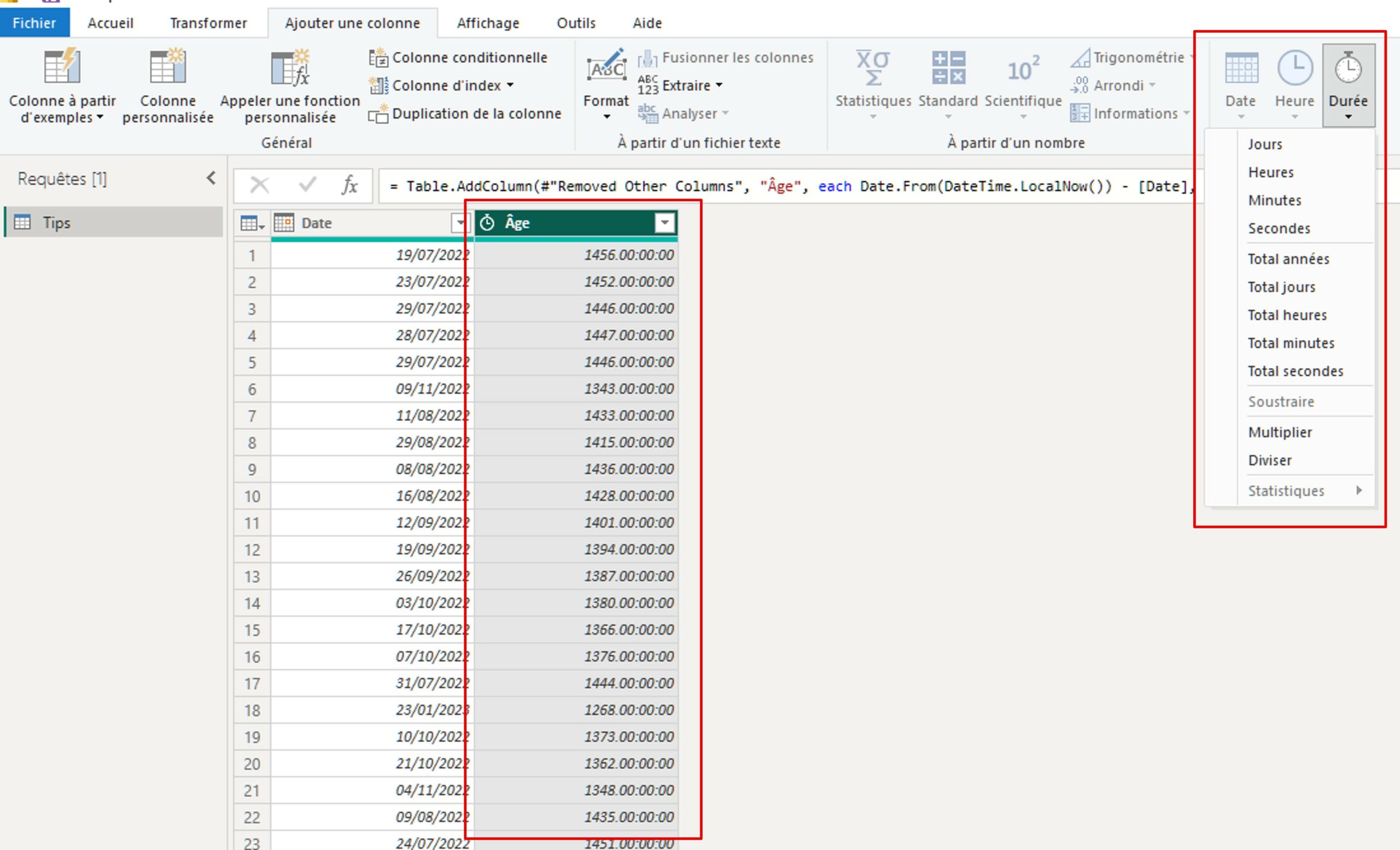Cancel formula with the X icon
1400x850 pixels.
[260, 185]
